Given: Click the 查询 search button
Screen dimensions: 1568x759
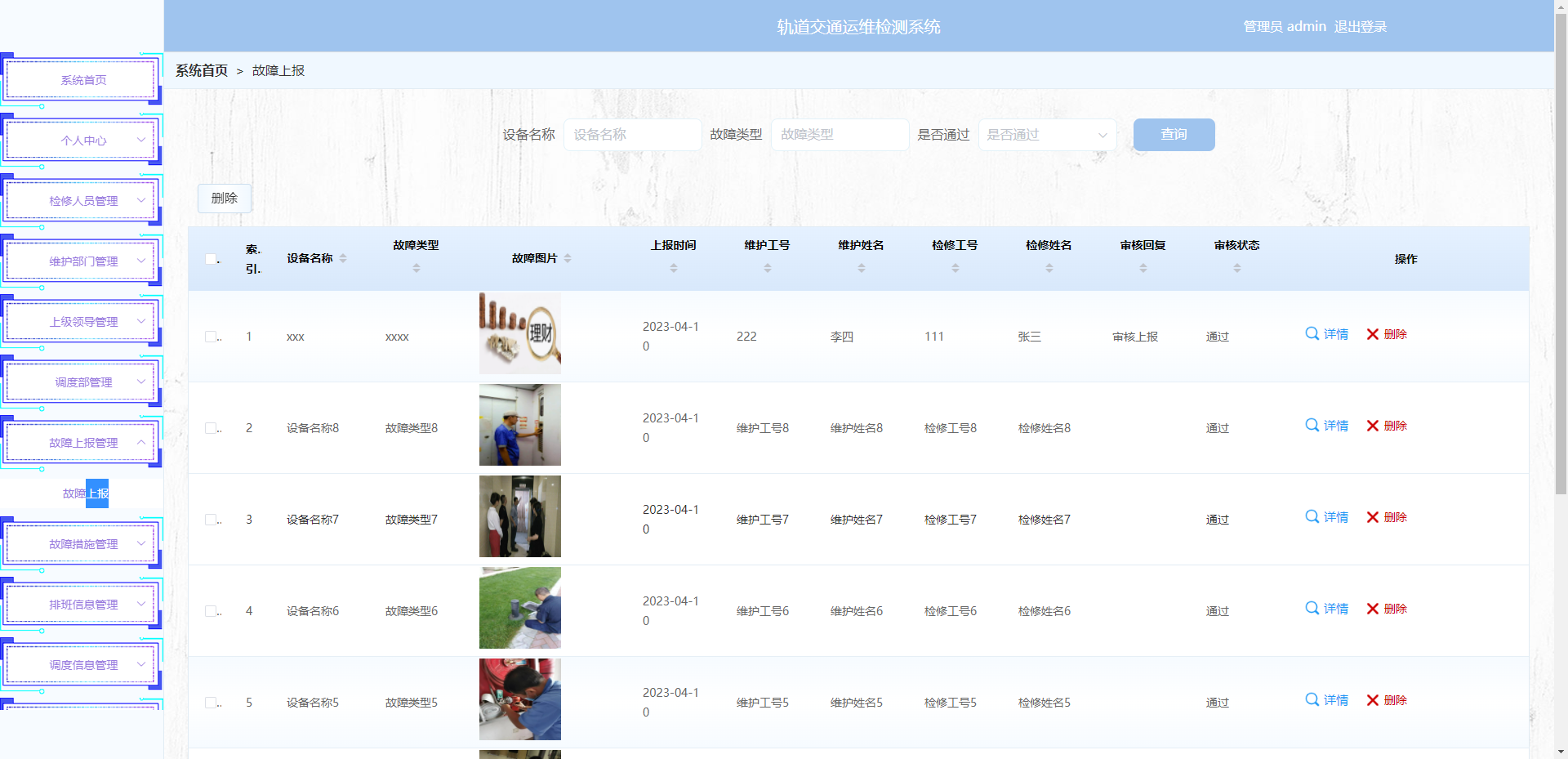Looking at the screenshot, I should coord(1174,135).
